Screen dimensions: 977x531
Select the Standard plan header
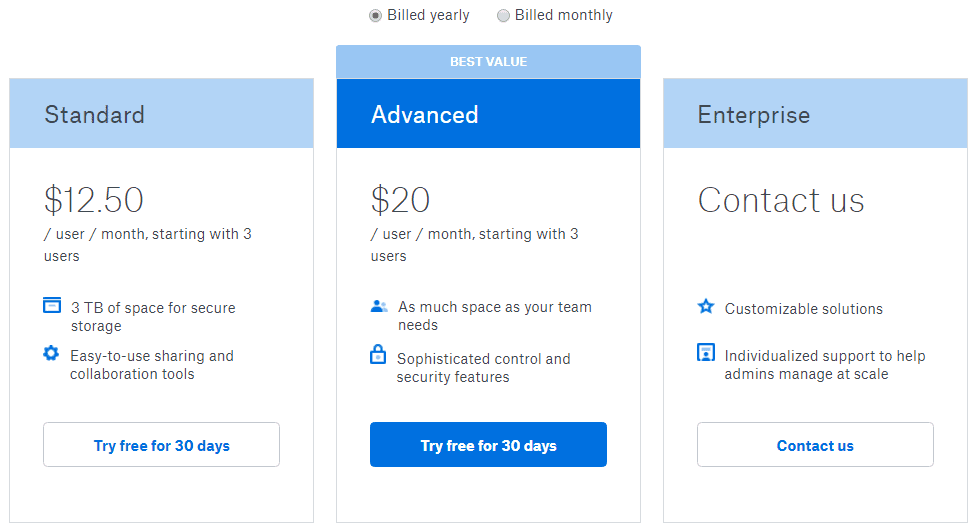click(161, 113)
